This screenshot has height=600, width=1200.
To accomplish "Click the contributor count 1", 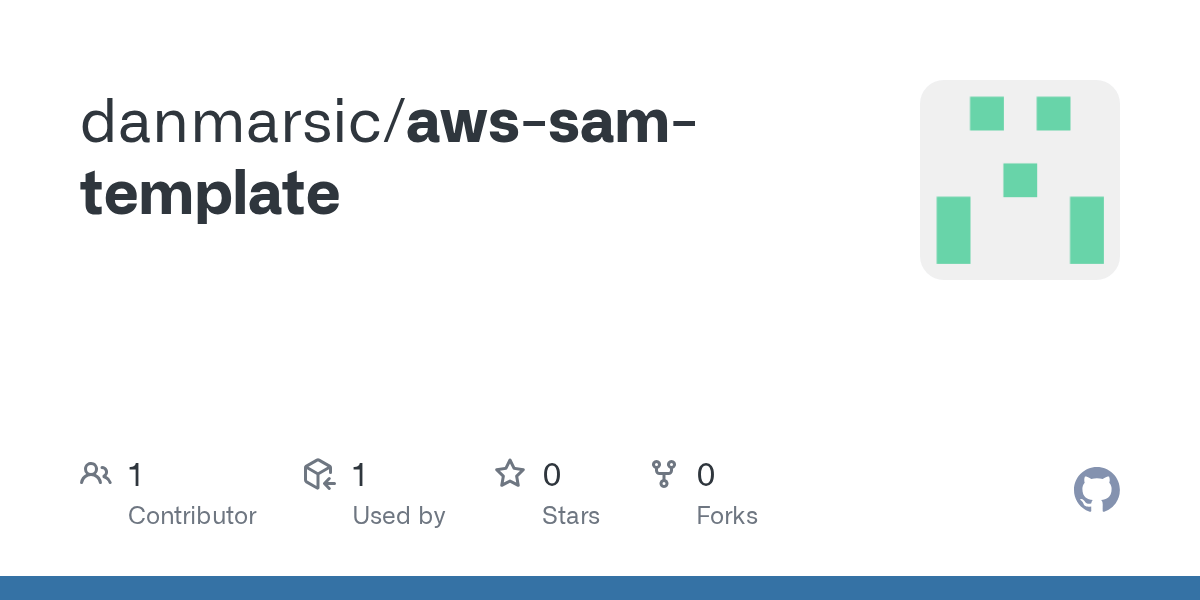I will pyautogui.click(x=135, y=475).
